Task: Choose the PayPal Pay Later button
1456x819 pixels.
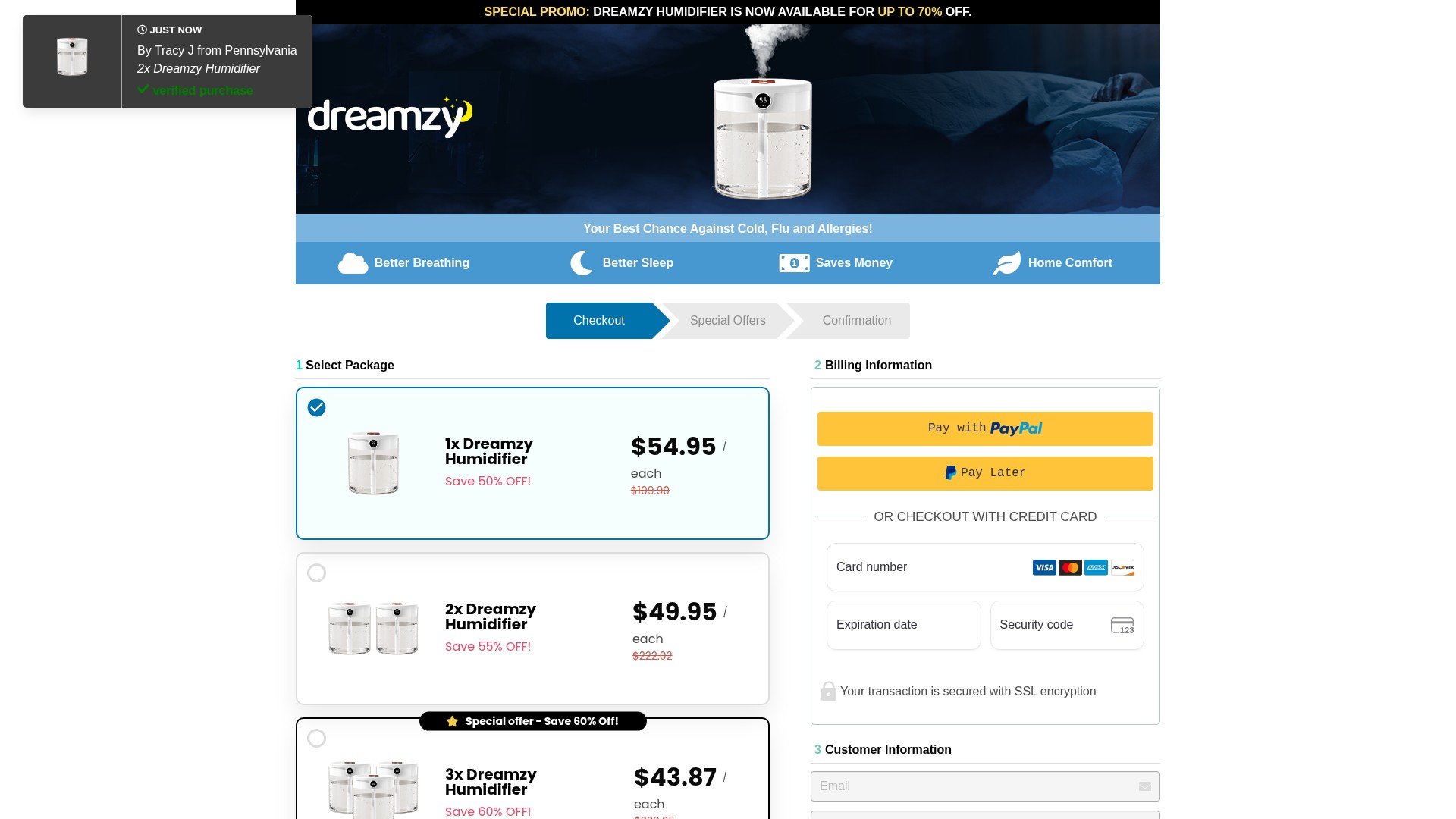Action: 985,473
